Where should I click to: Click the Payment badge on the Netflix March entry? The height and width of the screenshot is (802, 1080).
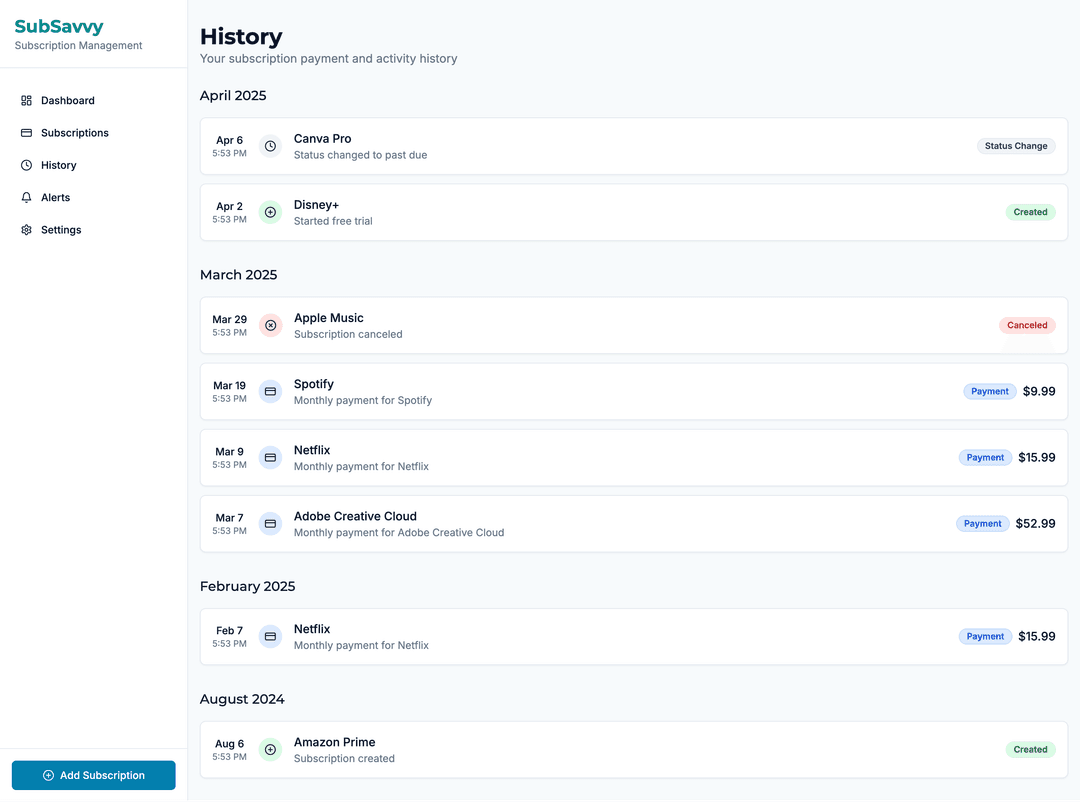pyautogui.click(x=985, y=457)
